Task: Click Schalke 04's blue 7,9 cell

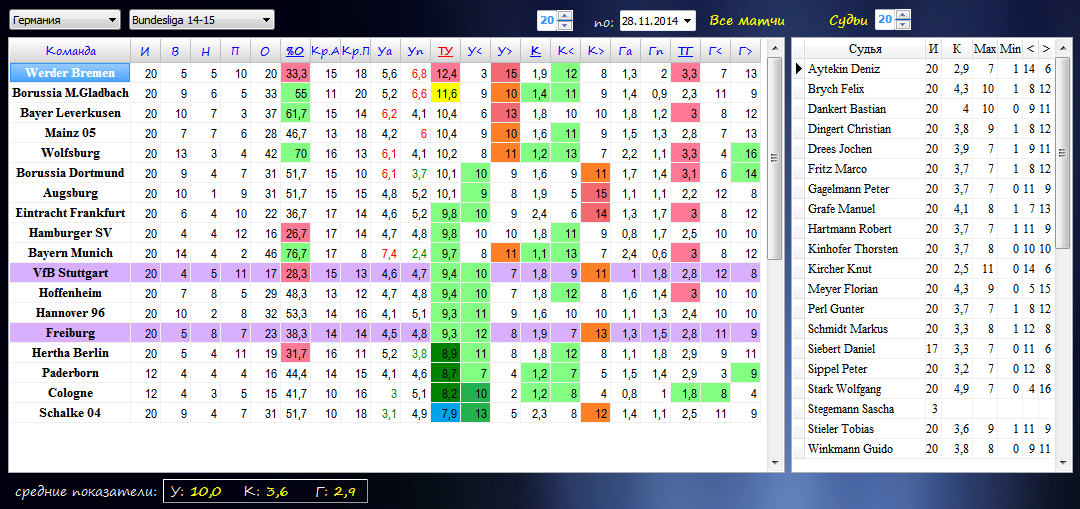Action: [x=446, y=413]
